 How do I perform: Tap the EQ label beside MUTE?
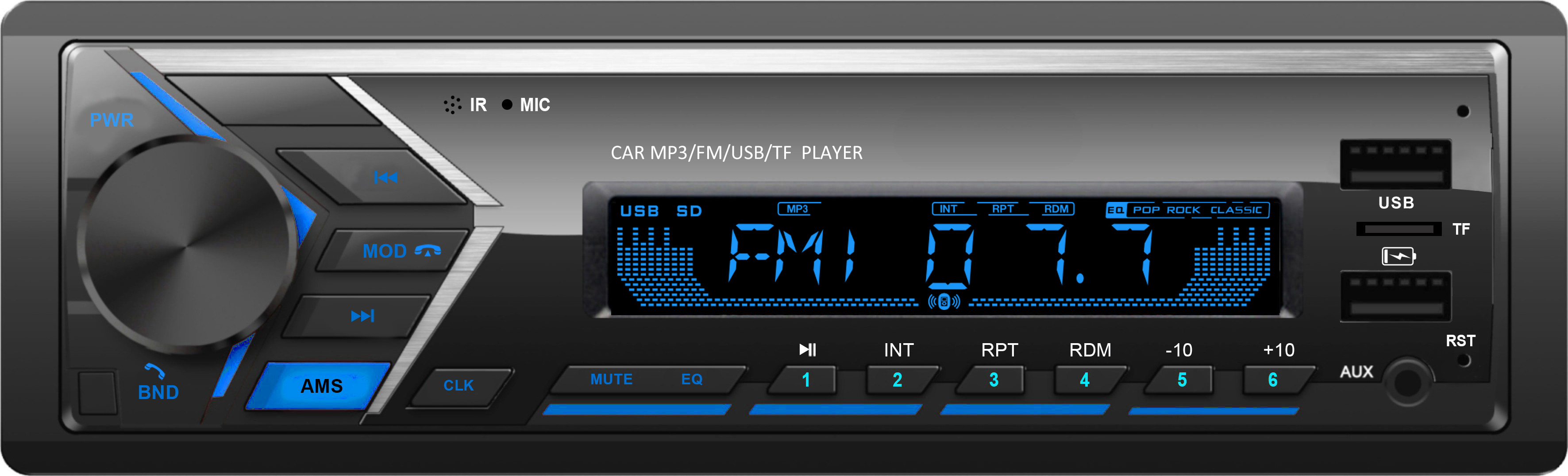[x=692, y=379]
